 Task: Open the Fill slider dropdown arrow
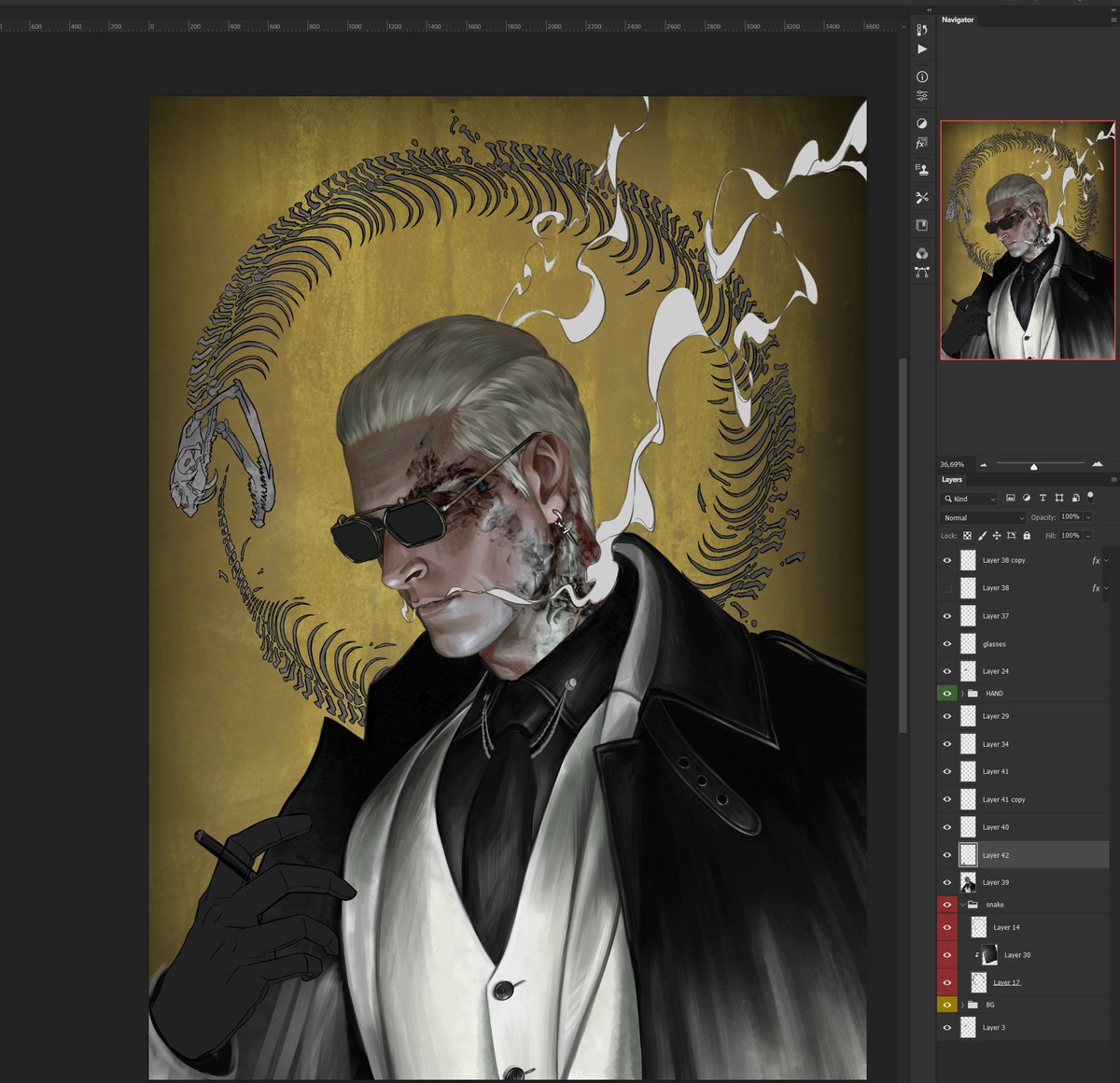[x=1087, y=536]
